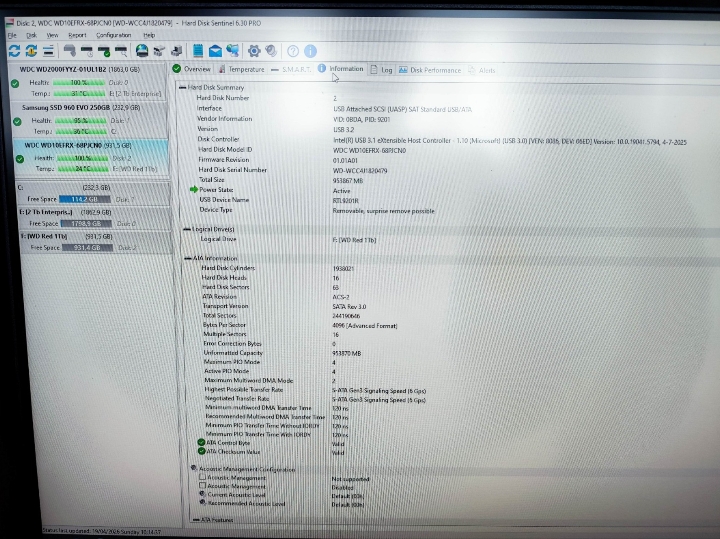Select the E: [2 Tb Enterprise] partition
This screenshot has width=720, height=539.
[95, 218]
